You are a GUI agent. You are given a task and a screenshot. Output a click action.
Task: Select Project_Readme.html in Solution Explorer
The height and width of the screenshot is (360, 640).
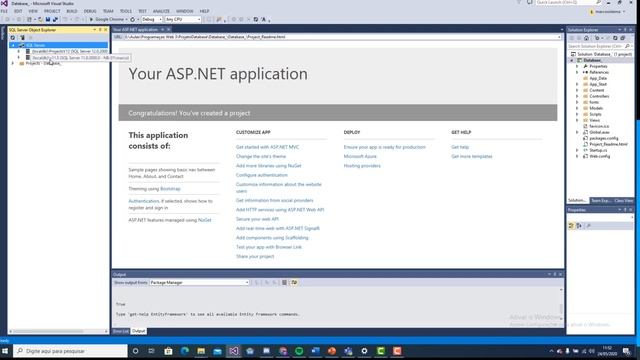(x=608, y=144)
